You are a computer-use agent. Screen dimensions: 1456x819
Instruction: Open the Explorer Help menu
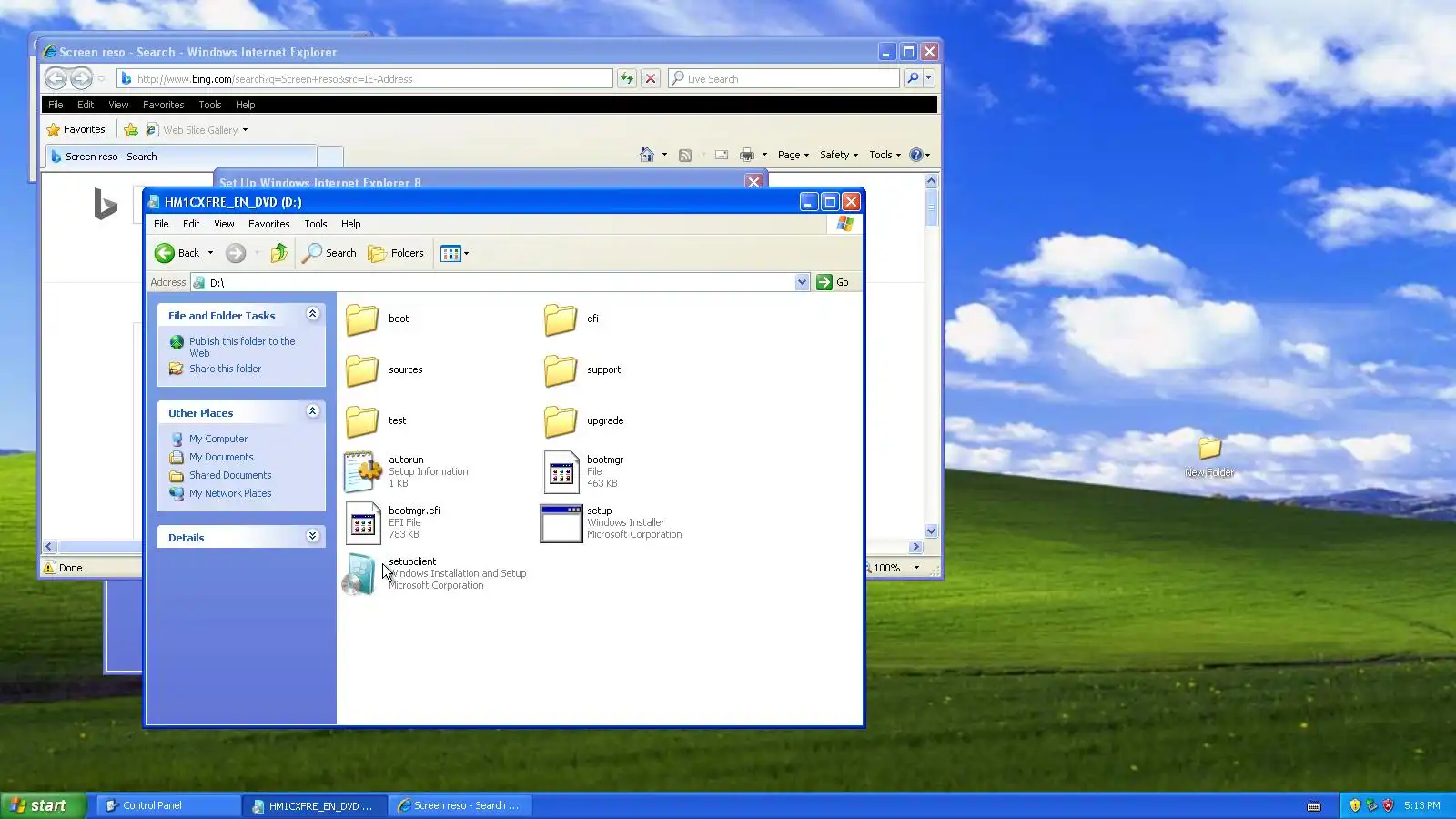tap(350, 224)
